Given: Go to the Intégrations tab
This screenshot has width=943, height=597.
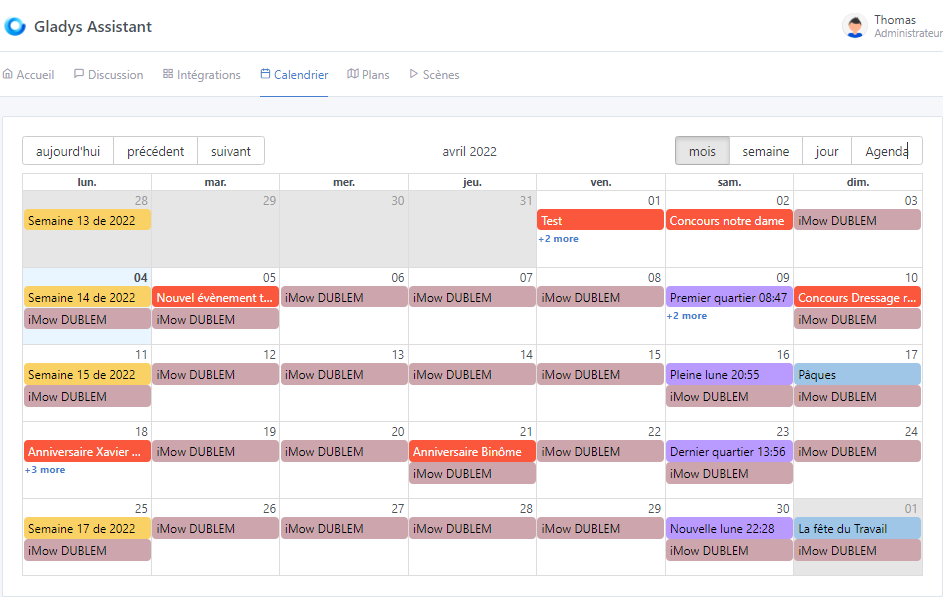Looking at the screenshot, I should click(x=201, y=75).
